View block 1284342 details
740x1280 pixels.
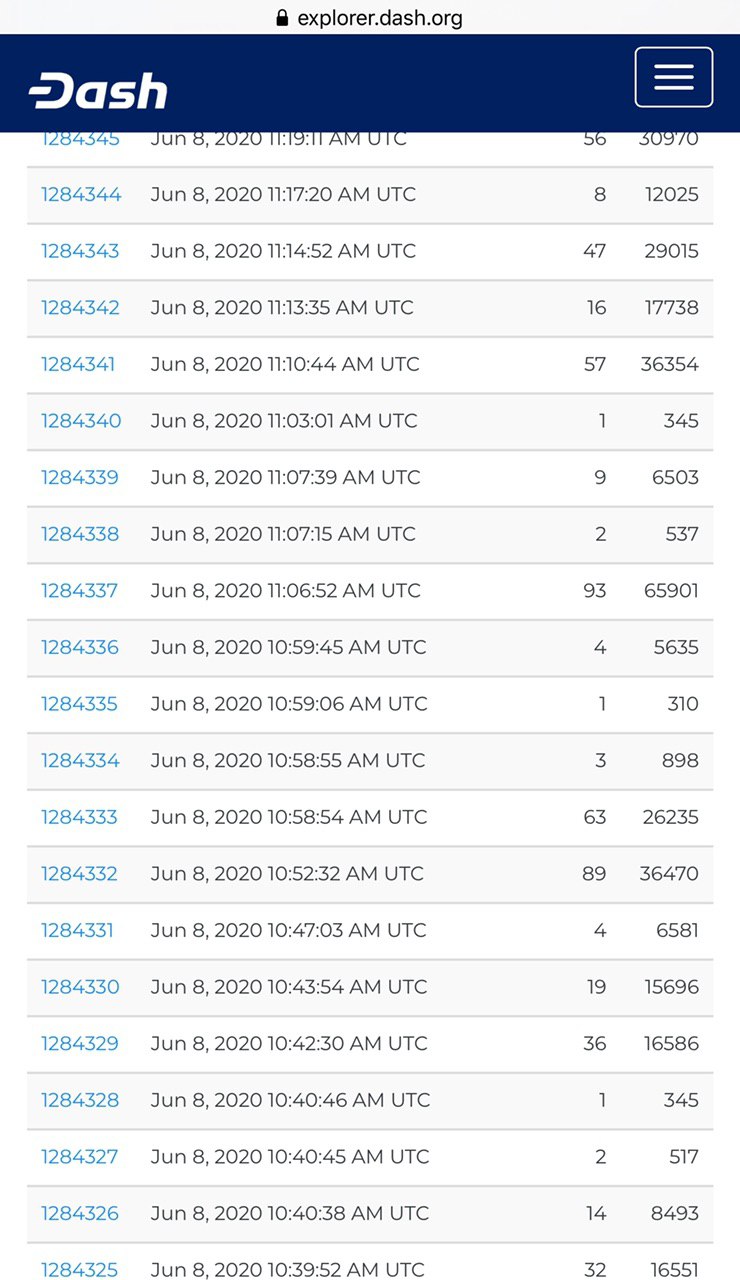coord(80,307)
